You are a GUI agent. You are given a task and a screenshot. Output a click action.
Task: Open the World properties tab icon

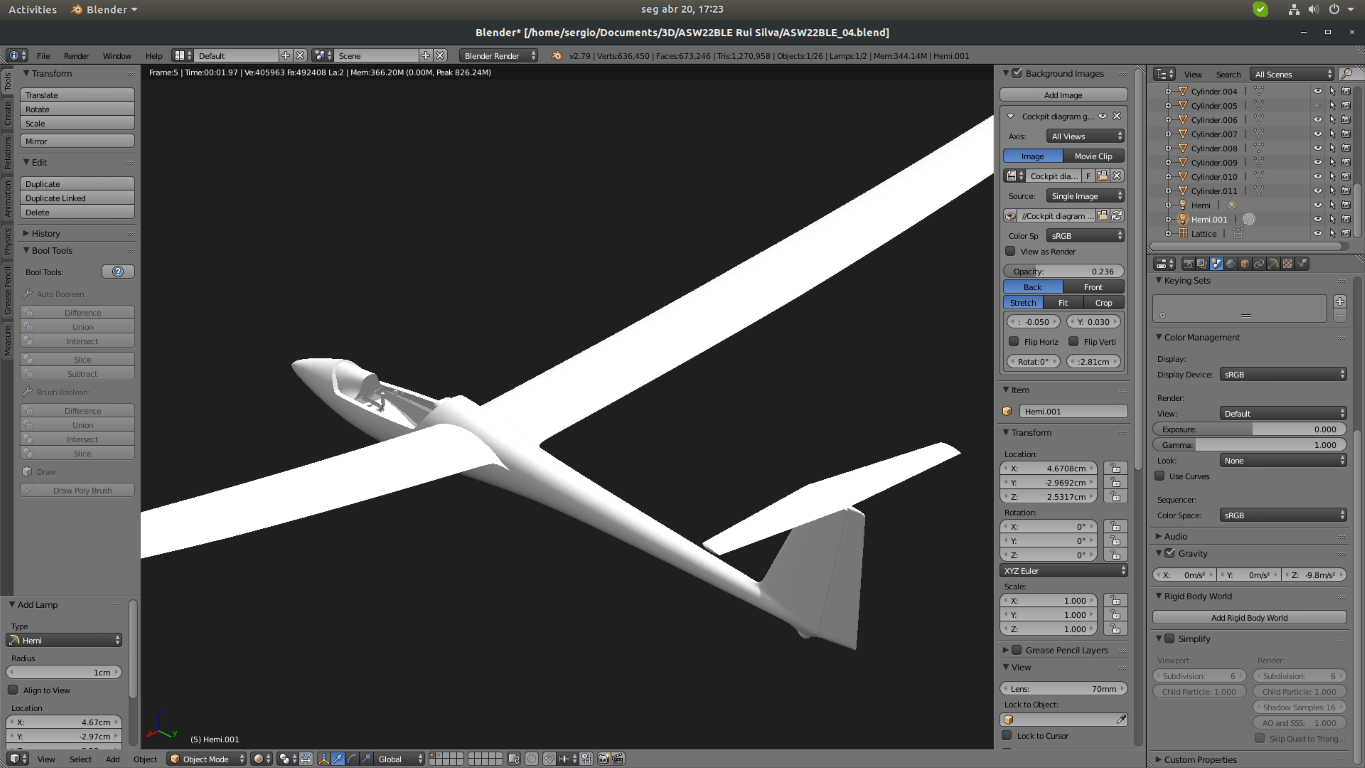pos(1230,264)
